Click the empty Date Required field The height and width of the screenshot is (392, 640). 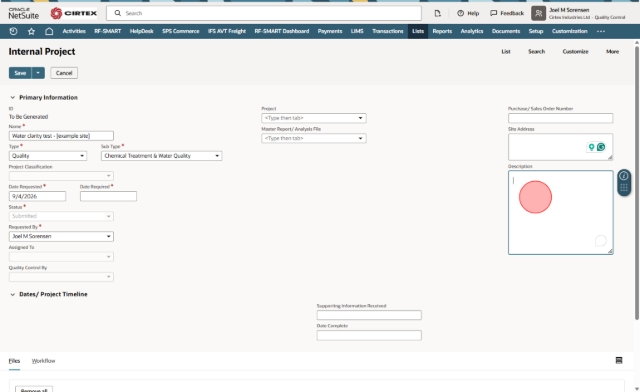pyautogui.click(x=108, y=196)
